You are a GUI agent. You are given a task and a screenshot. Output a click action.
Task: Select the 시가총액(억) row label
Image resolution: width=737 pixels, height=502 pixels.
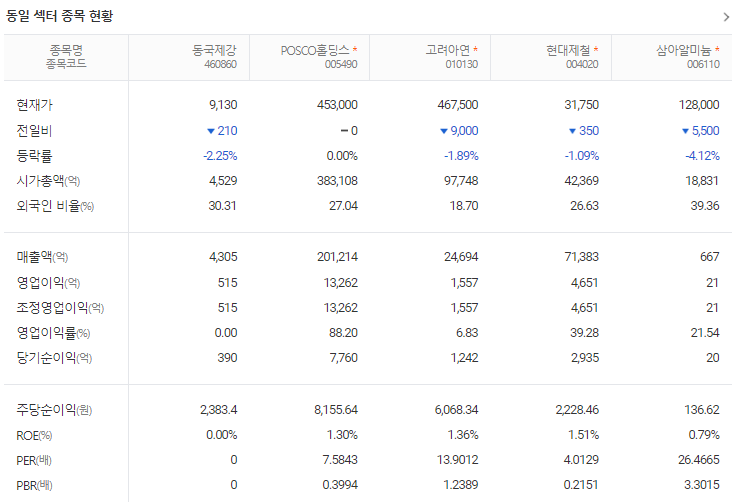(48, 180)
